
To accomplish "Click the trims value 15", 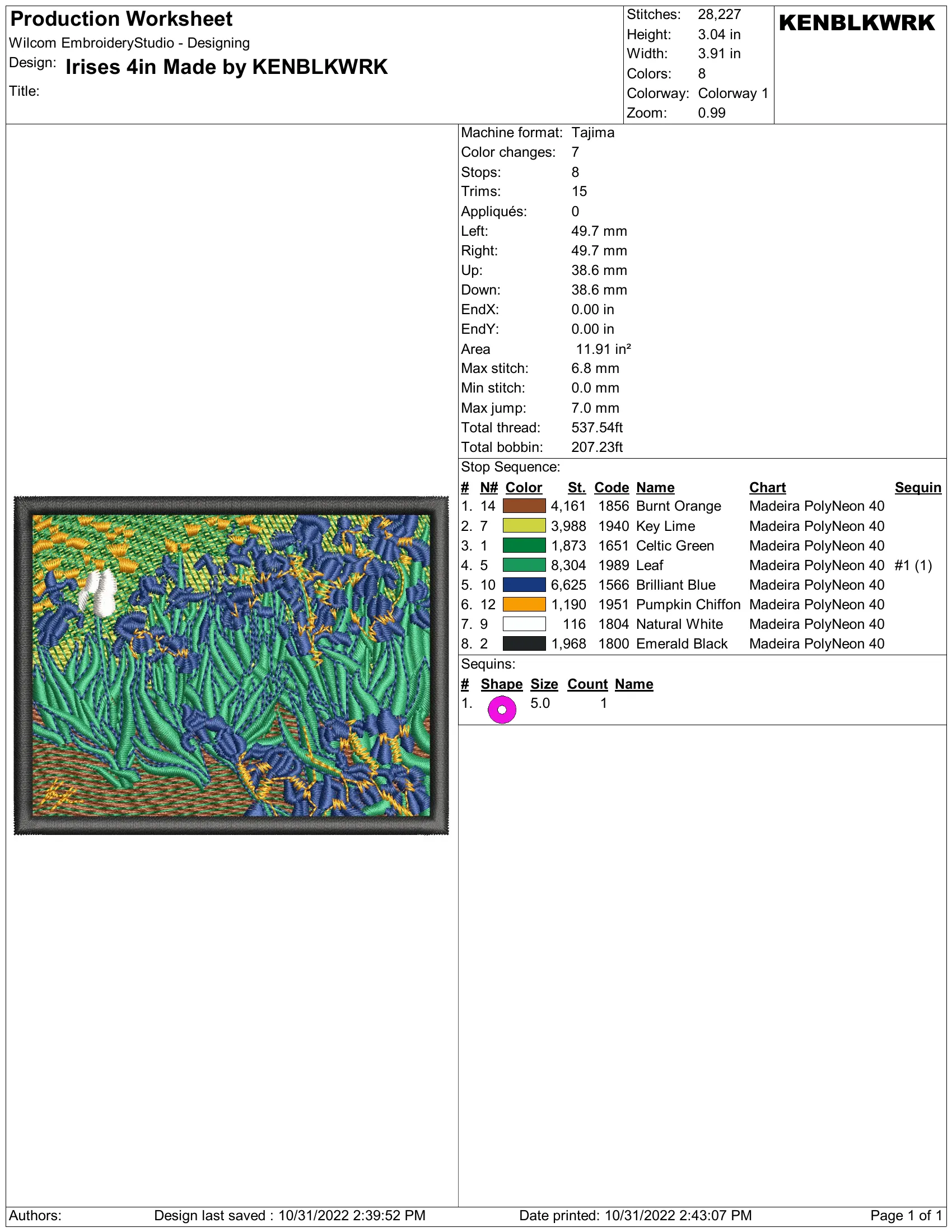I will point(579,191).
